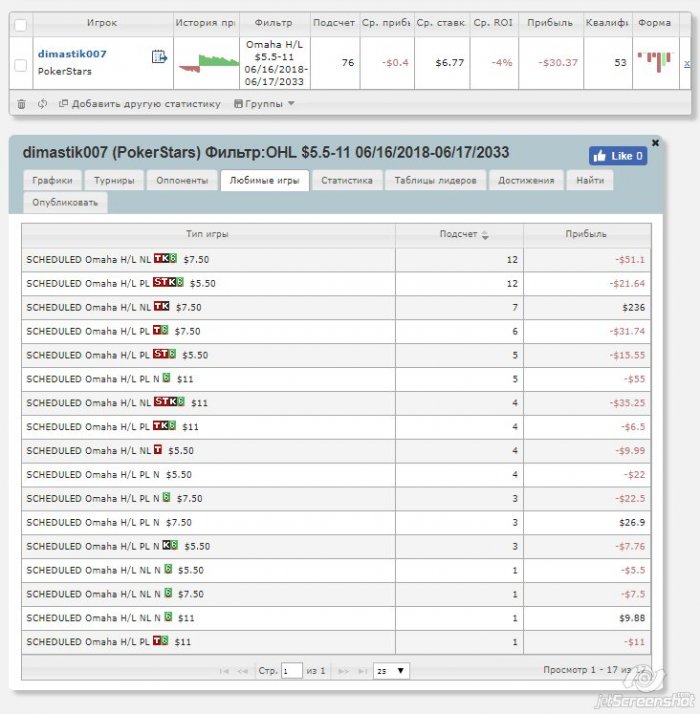Screen dimensions: 700x714
Task: Open the Группы dropdown menu
Action: pyautogui.click(x=264, y=103)
